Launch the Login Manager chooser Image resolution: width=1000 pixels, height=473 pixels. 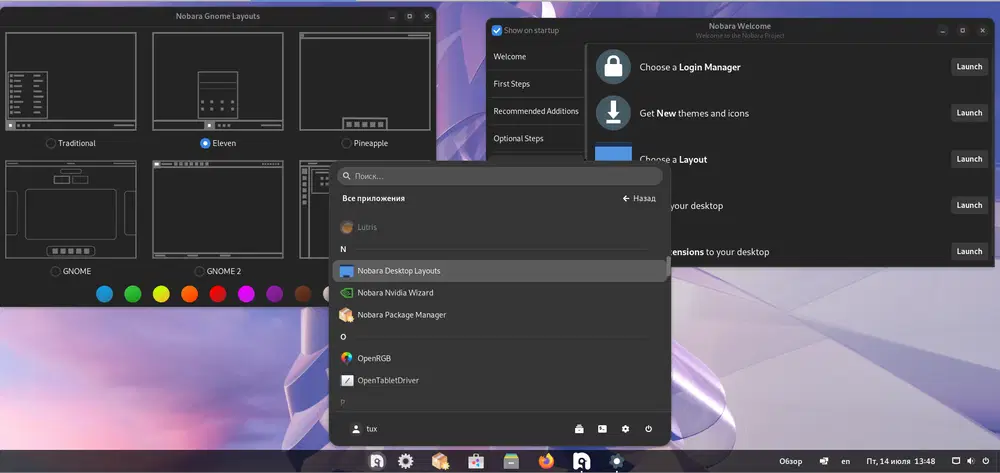click(968, 67)
